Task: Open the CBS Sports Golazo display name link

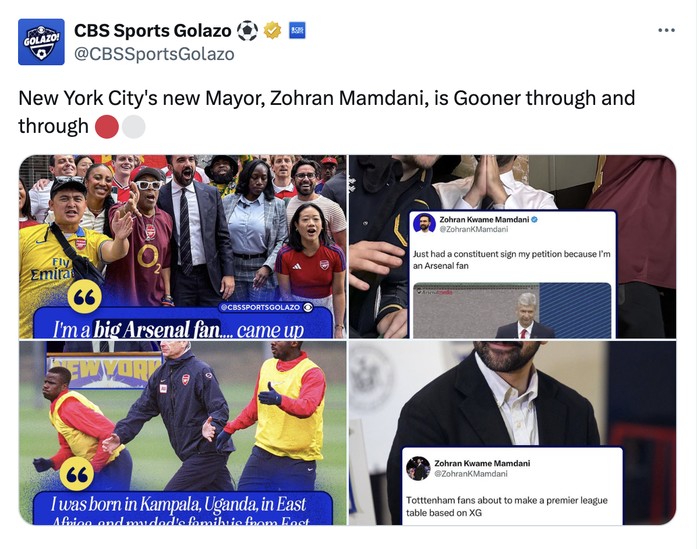Action: coord(152,30)
